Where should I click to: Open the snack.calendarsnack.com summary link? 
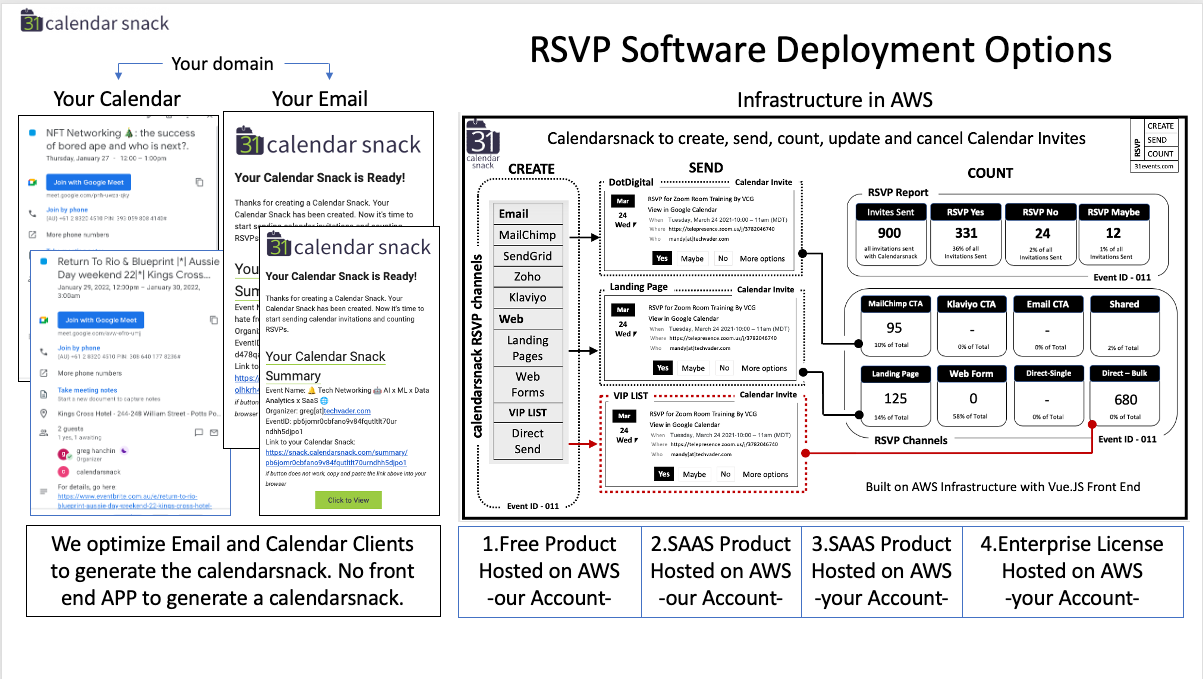point(336,458)
